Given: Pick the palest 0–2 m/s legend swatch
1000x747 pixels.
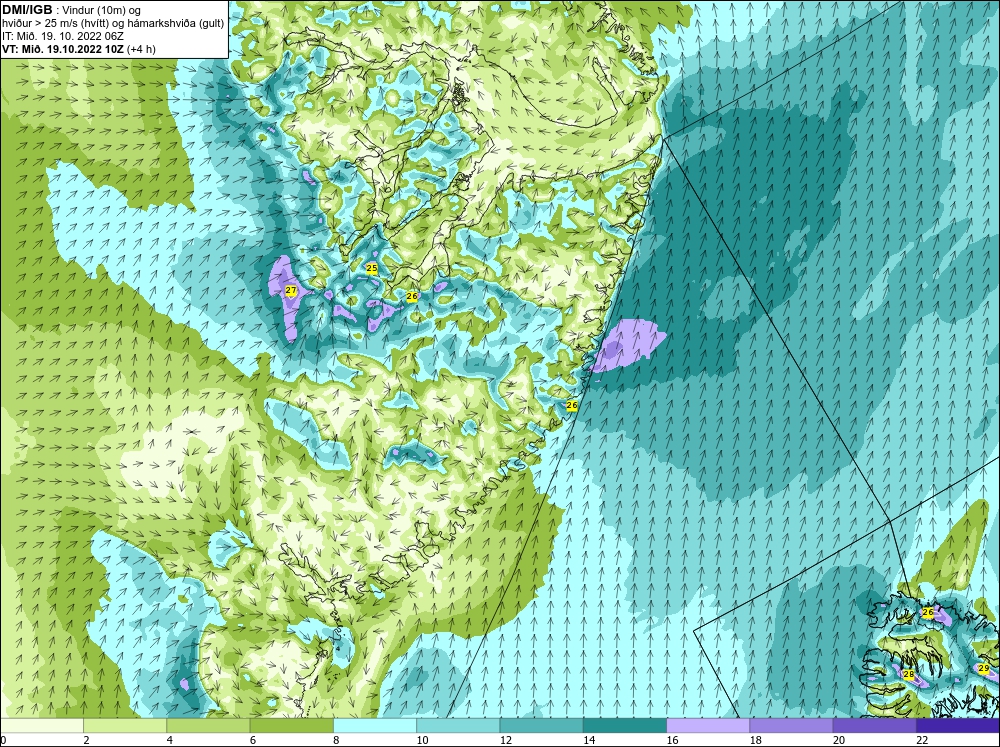Looking at the screenshot, I should click(x=42, y=725).
